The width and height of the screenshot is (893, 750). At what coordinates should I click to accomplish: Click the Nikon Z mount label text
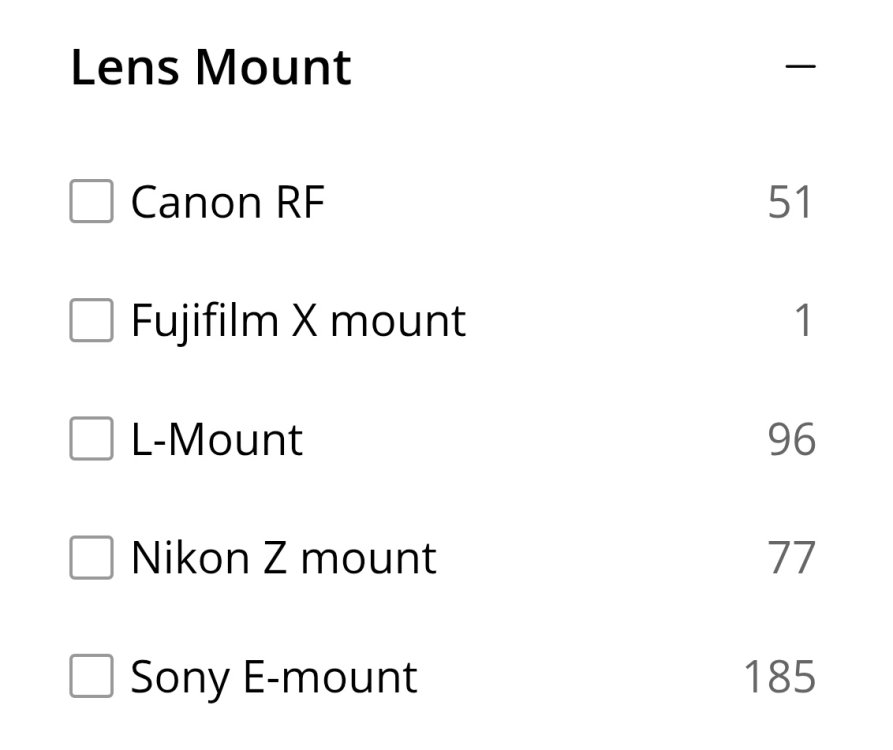click(x=283, y=558)
